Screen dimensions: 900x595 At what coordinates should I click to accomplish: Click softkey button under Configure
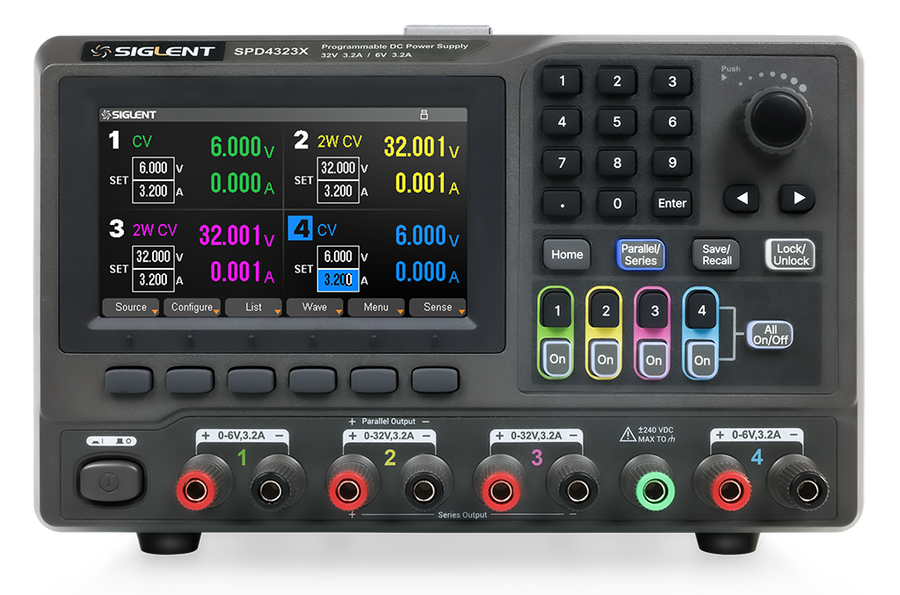coord(190,380)
